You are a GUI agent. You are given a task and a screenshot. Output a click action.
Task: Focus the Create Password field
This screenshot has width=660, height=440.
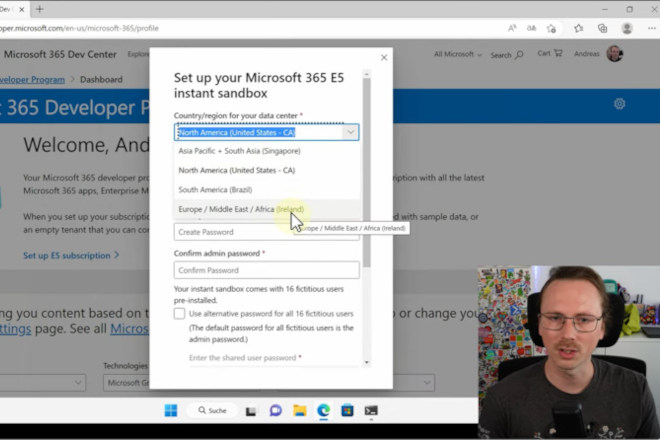point(267,232)
